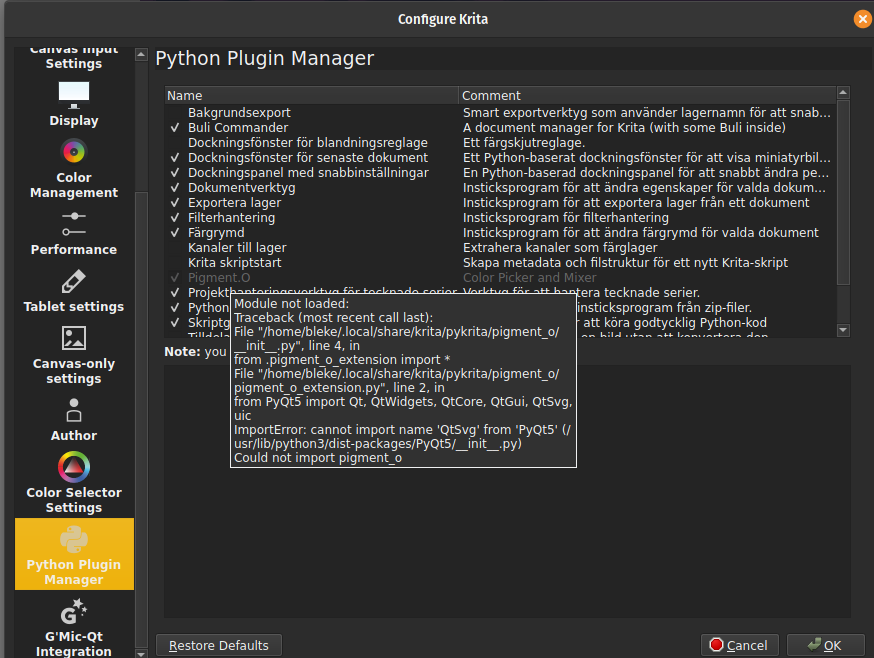The width and height of the screenshot is (874, 658).
Task: Disable the Filterhantering plugin checkbox
Action: coord(175,218)
